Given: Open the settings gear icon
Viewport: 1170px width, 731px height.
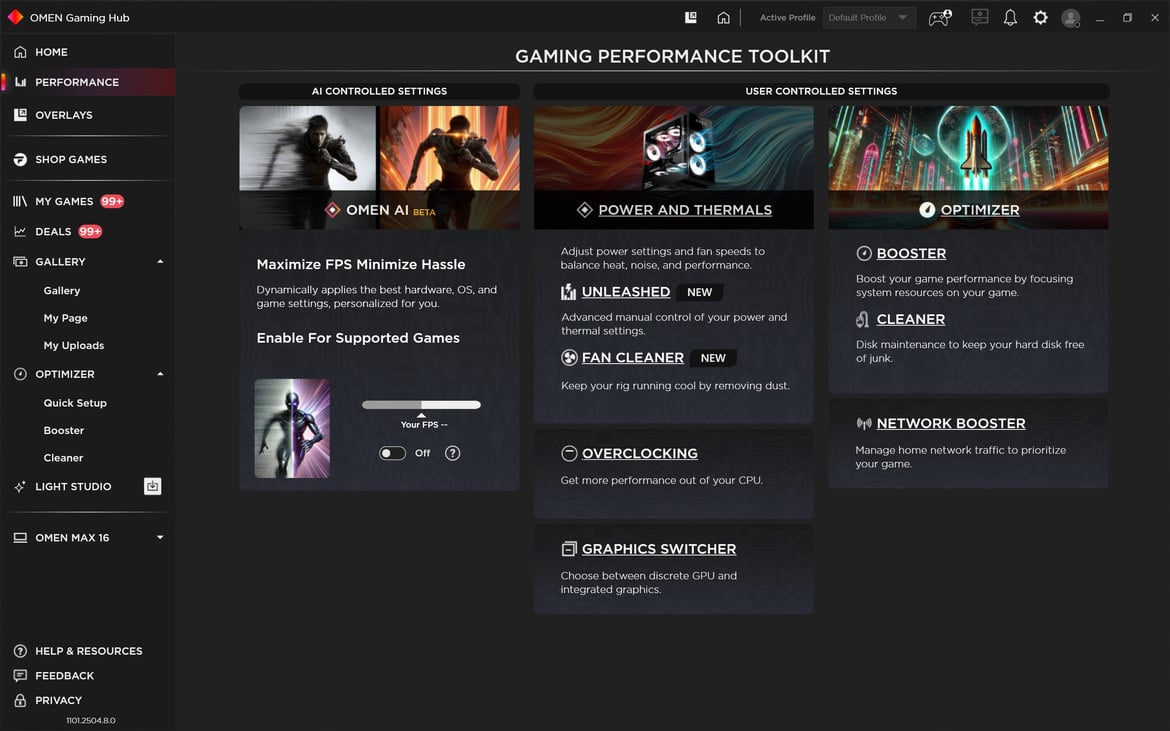Looking at the screenshot, I should (x=1040, y=17).
